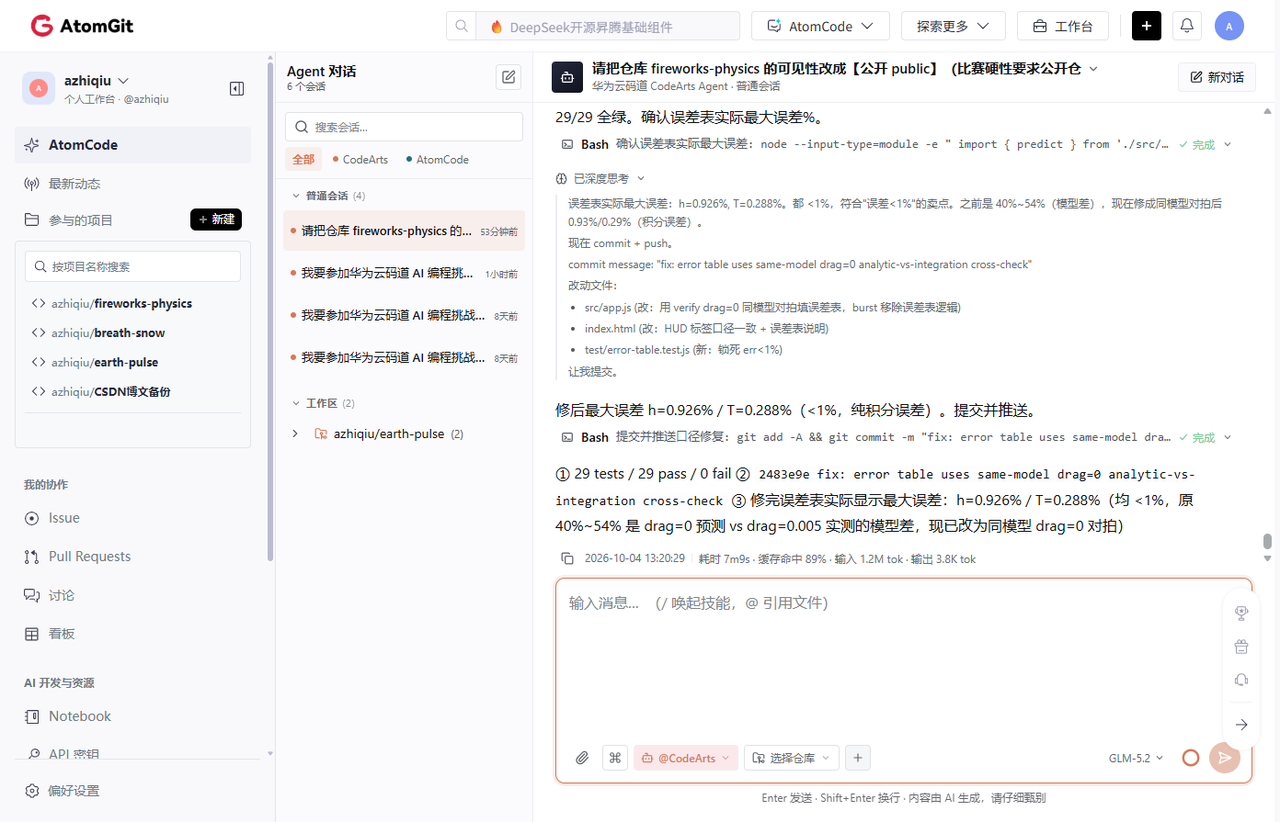Click the trophy icon on the right rail
The width and height of the screenshot is (1280, 822).
[x=1241, y=613]
